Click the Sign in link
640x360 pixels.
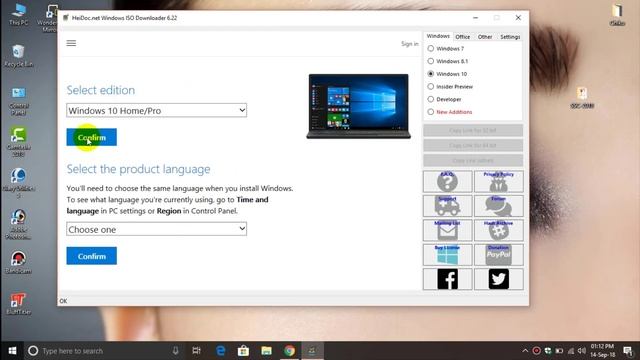[409, 44]
